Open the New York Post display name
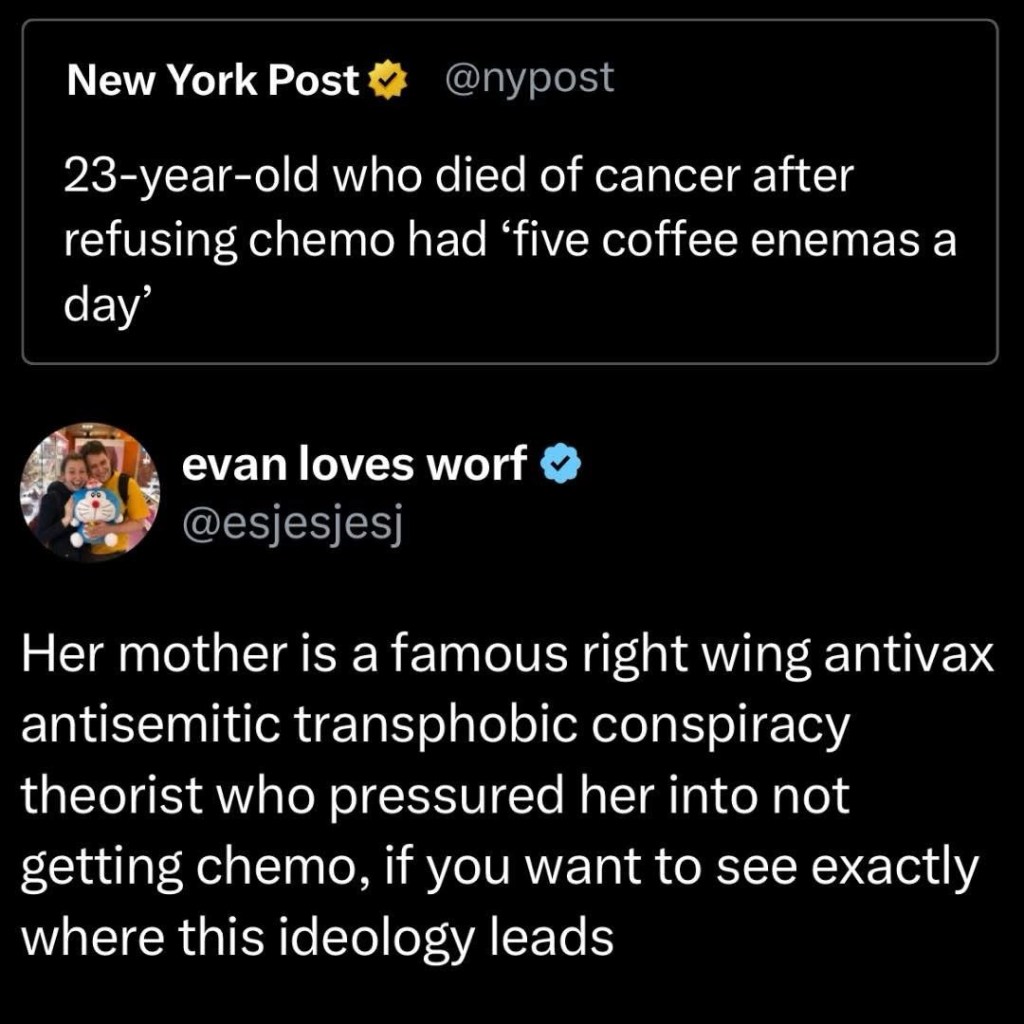Screen dimensions: 1024x1024 pos(213,81)
